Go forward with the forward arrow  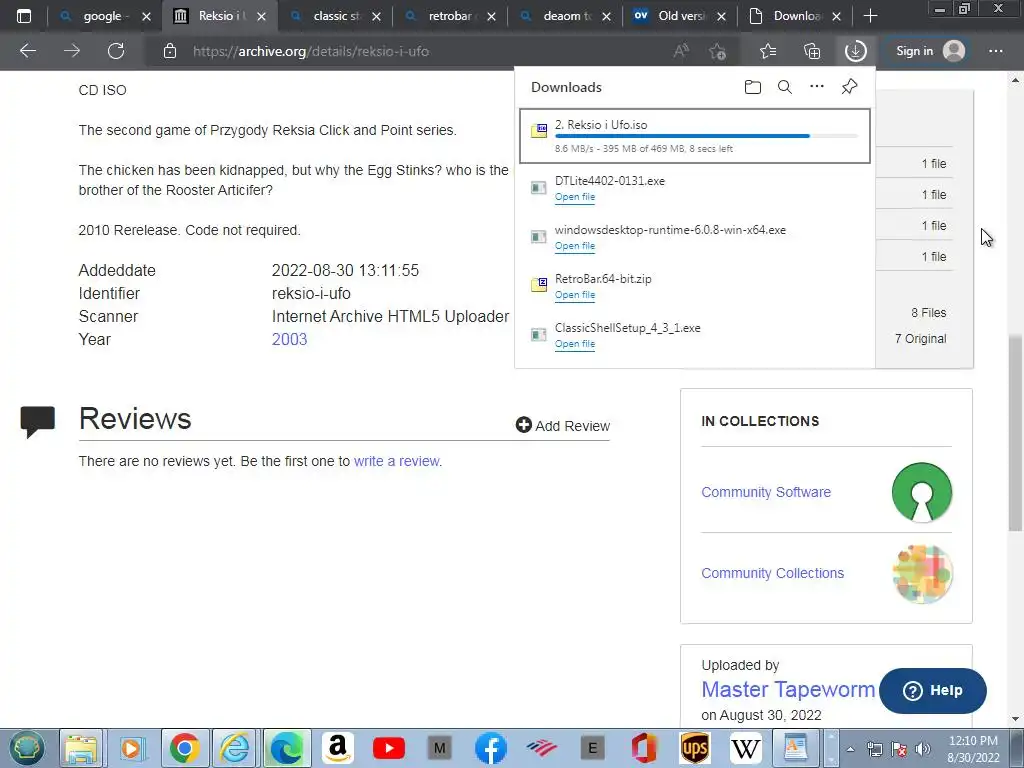(72, 51)
